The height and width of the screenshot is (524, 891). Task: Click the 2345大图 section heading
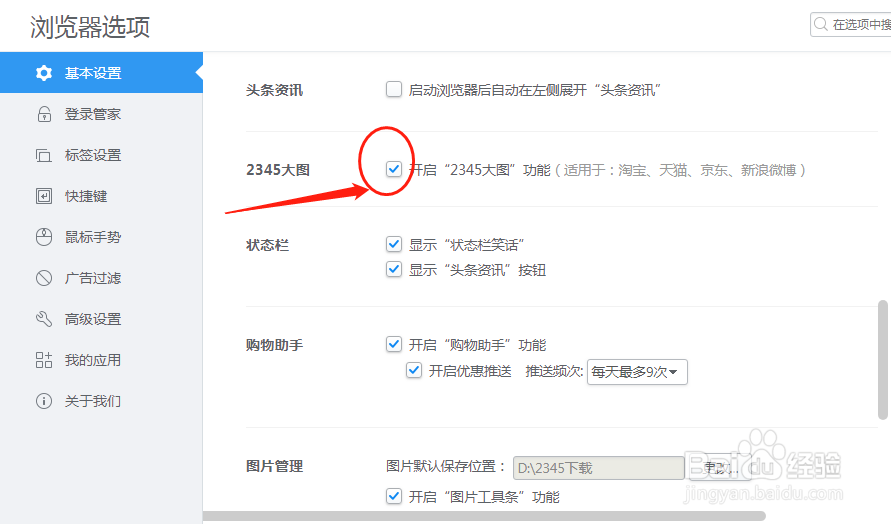(278, 169)
